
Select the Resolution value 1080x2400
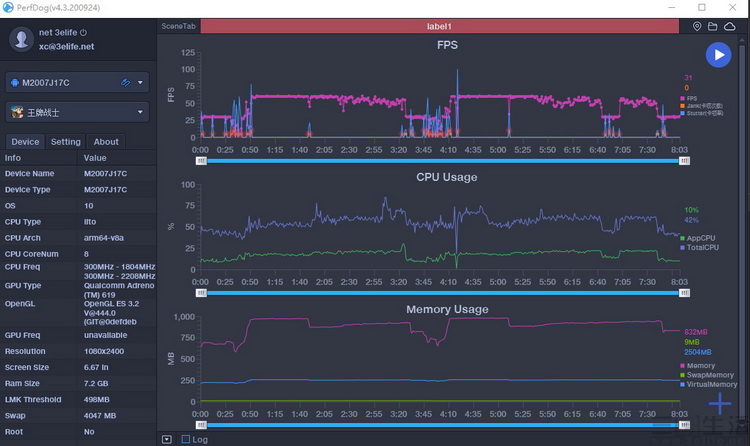[x=104, y=351]
